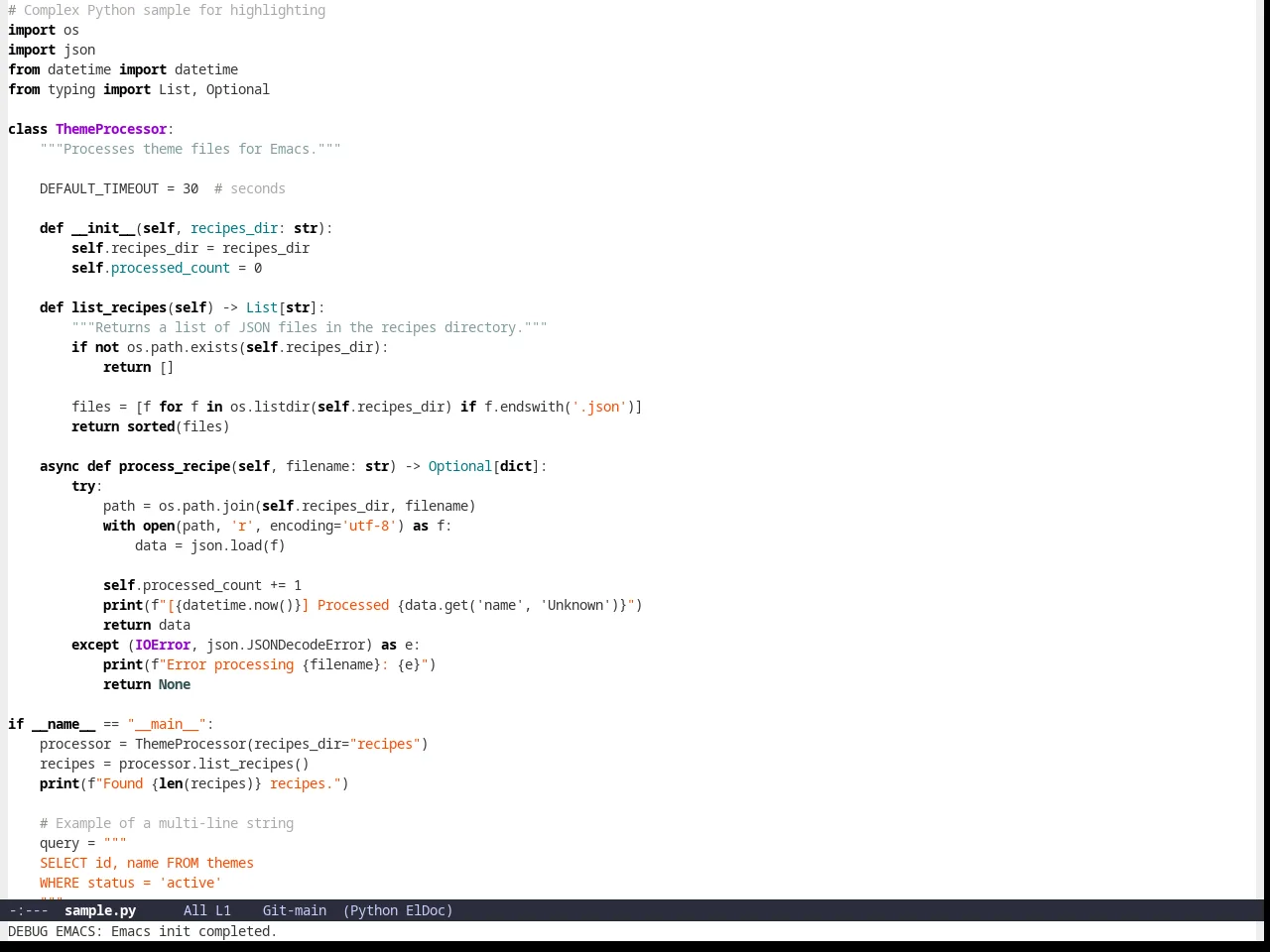Click the buffer status dashes in mode line
This screenshot has width=1270, height=952.
(29, 910)
